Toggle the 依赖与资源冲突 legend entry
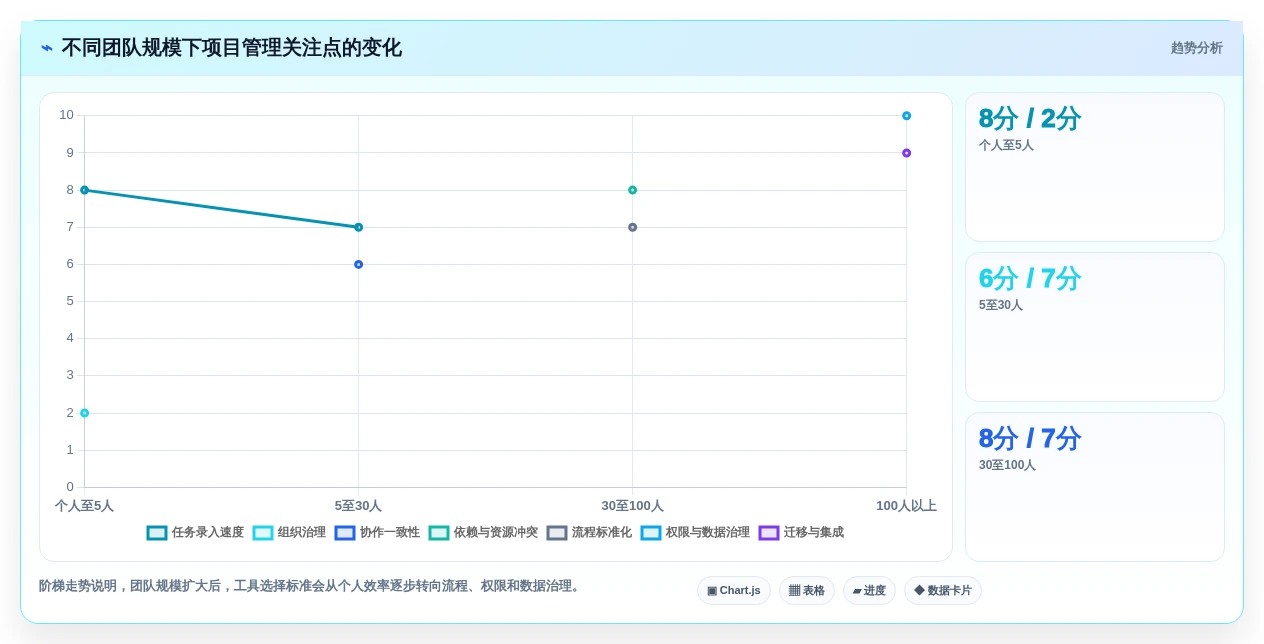1264x644 pixels. coord(483,533)
